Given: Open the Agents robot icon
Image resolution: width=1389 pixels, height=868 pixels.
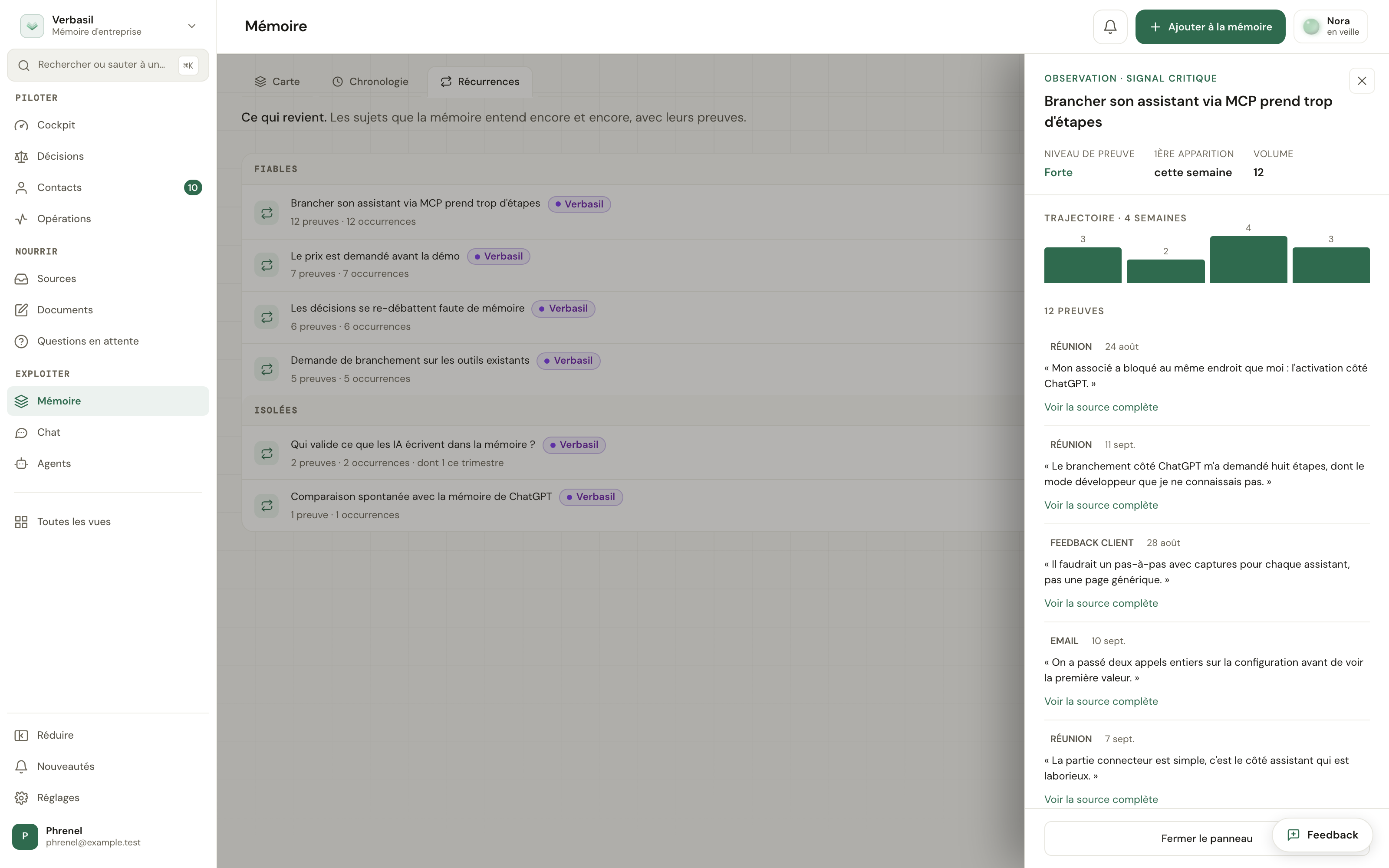Looking at the screenshot, I should pyautogui.click(x=21, y=463).
